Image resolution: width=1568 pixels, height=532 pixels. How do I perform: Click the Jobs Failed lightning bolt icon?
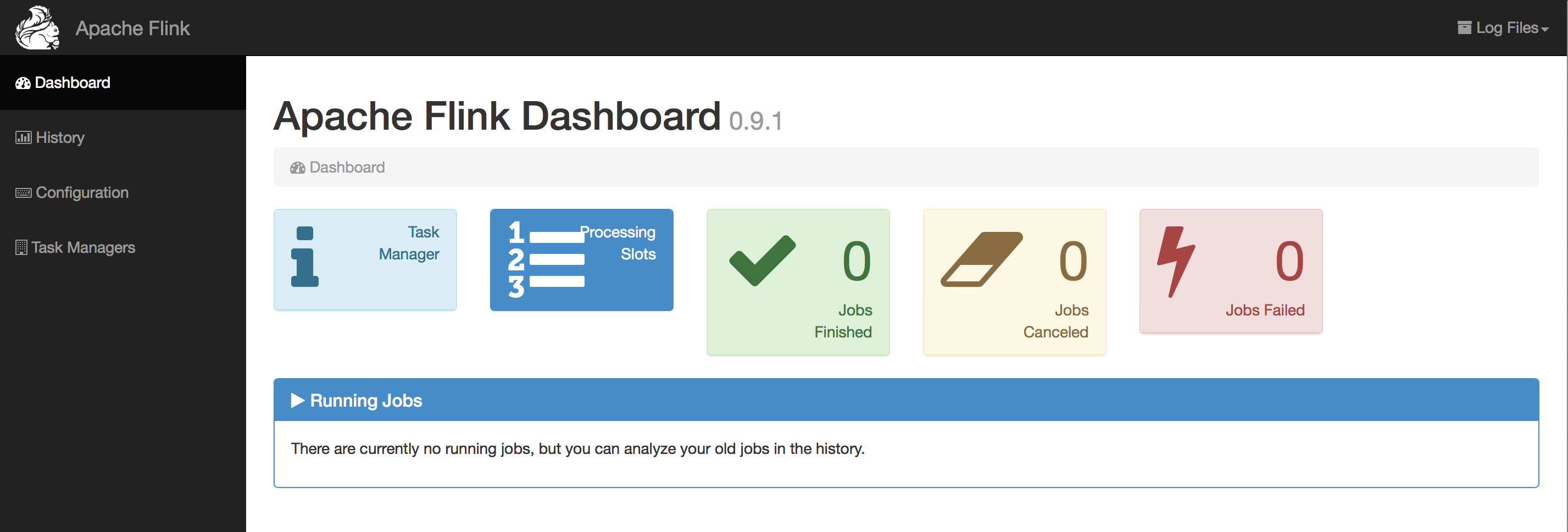pyautogui.click(x=1176, y=262)
